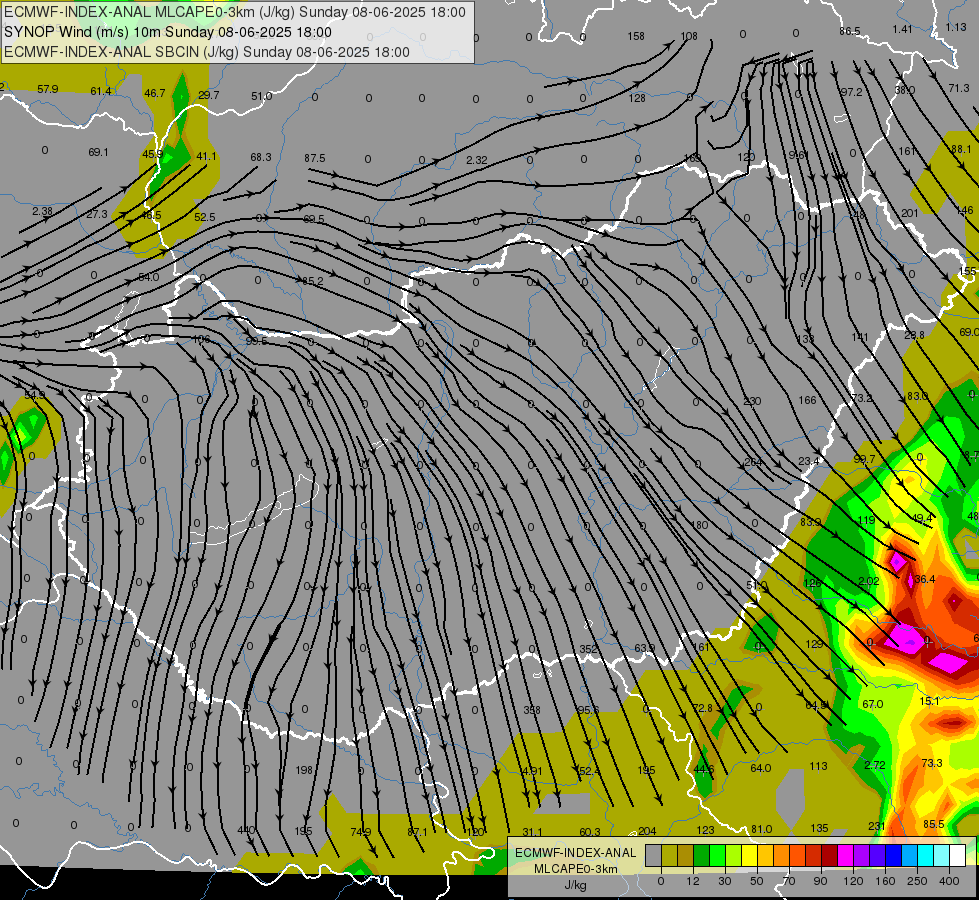979x900 pixels.
Task: Click the map value 440
Action: click(246, 830)
